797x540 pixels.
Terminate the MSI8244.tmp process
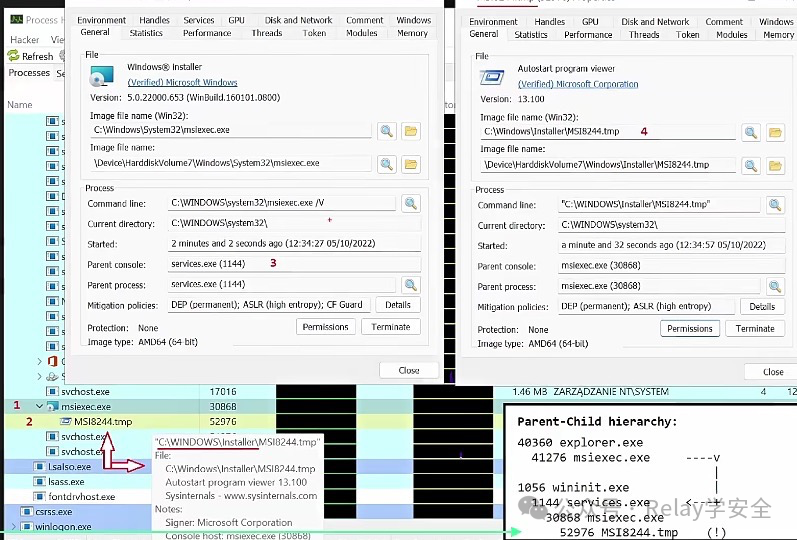tap(755, 328)
